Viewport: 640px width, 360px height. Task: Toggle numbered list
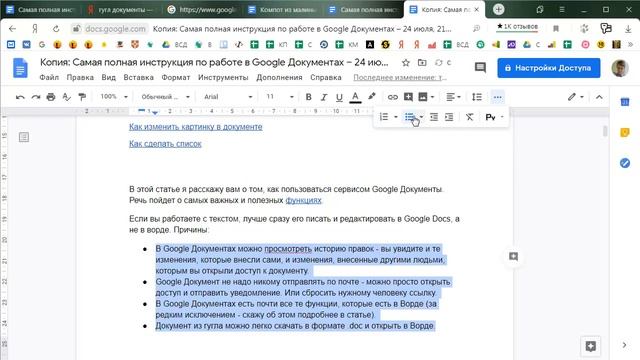pos(384,117)
